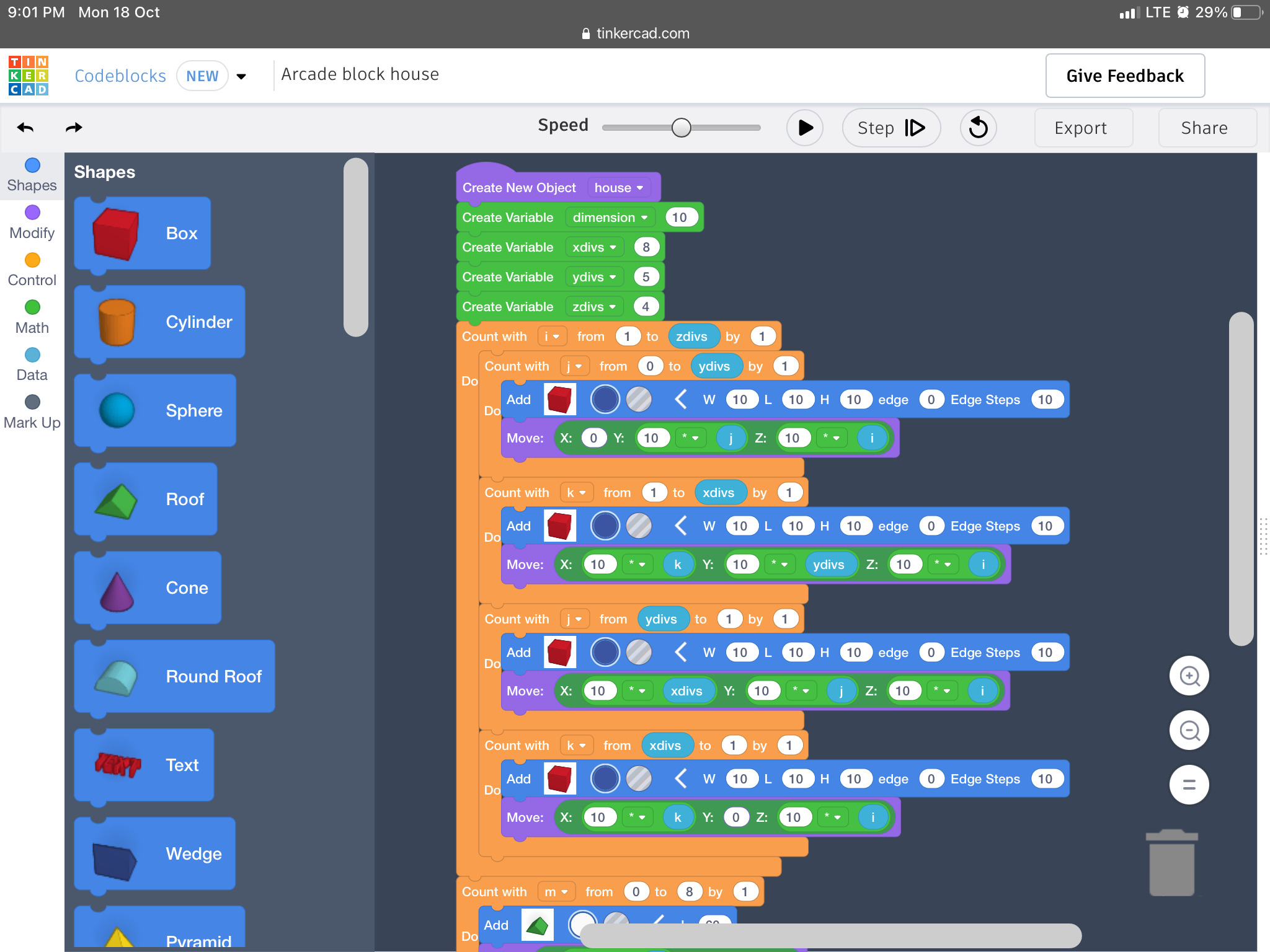Click the undo arrow icon
This screenshot has width=1270, height=952.
click(25, 128)
